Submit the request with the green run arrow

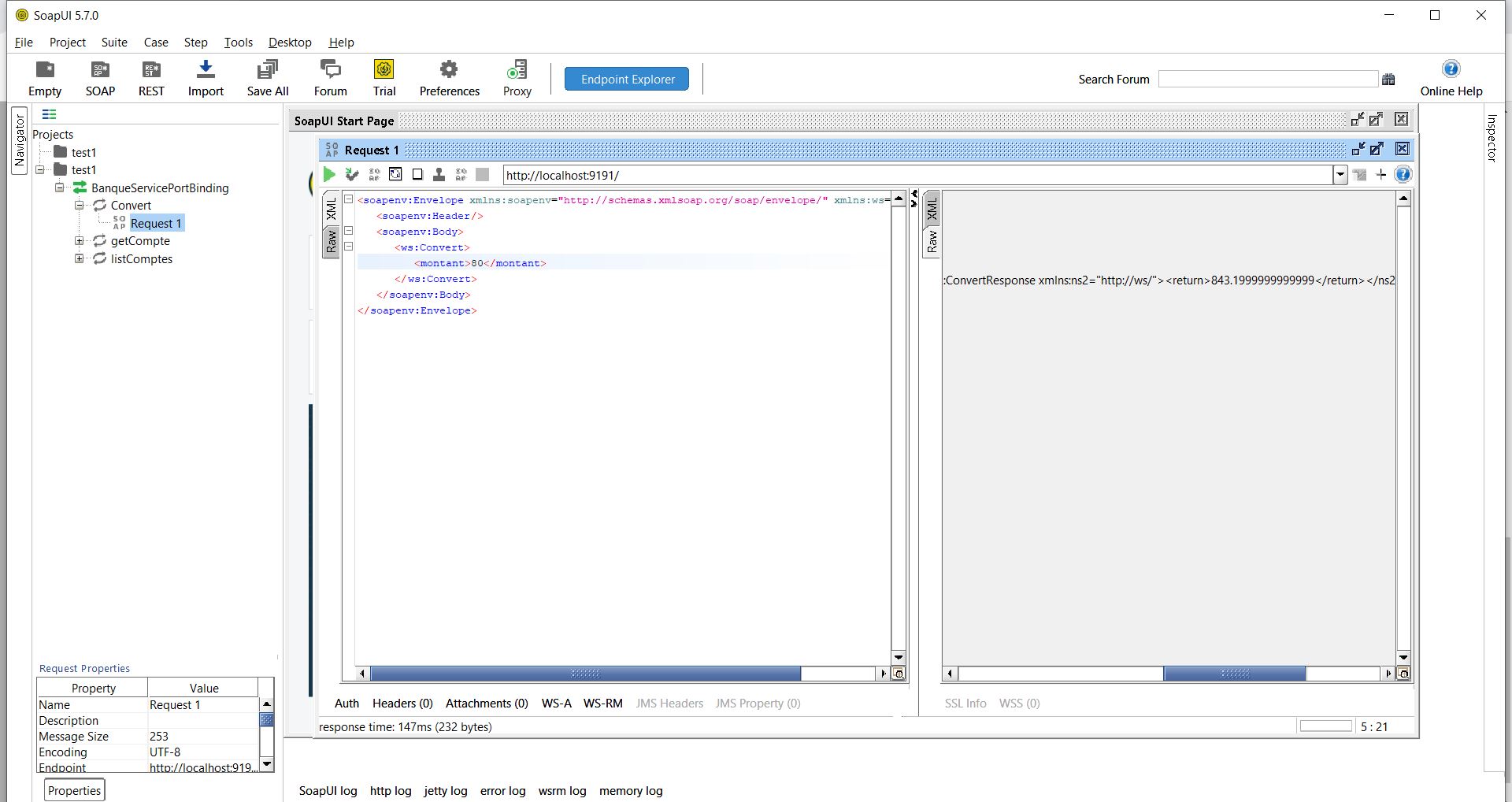(x=329, y=174)
